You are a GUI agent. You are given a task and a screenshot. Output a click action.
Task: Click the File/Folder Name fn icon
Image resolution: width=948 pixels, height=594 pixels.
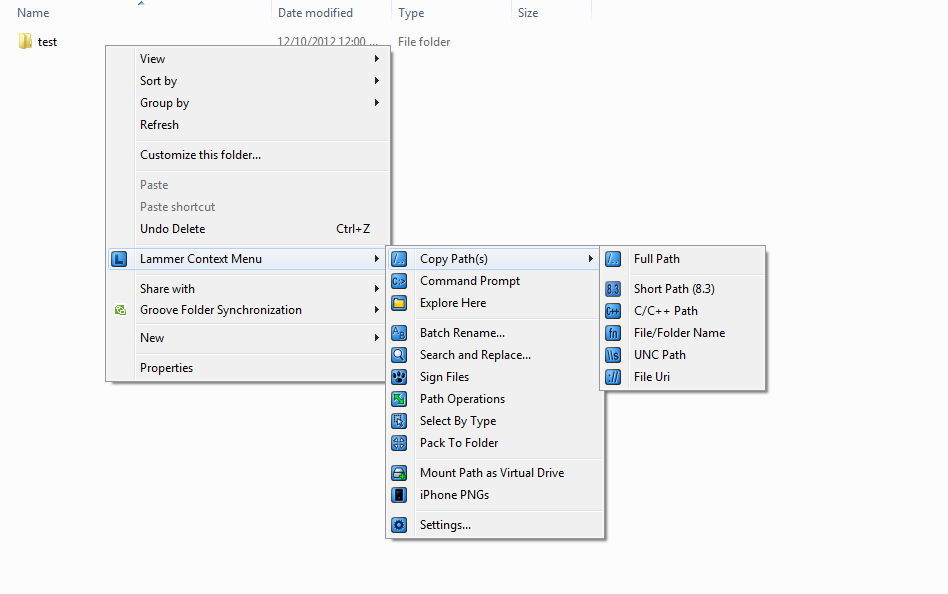pyautogui.click(x=613, y=333)
